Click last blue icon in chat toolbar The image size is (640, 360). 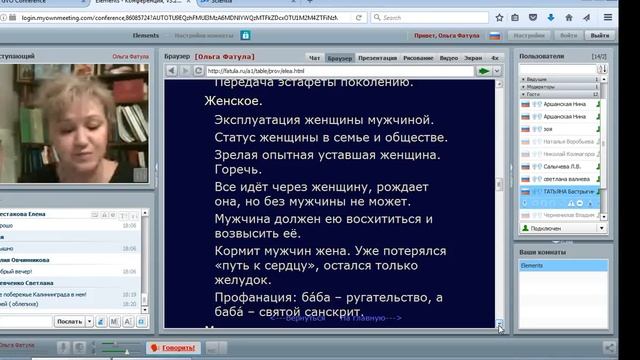click(141, 322)
